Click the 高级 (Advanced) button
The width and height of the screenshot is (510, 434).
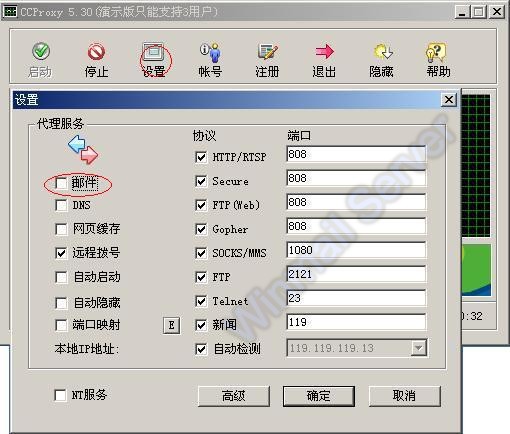(x=234, y=396)
